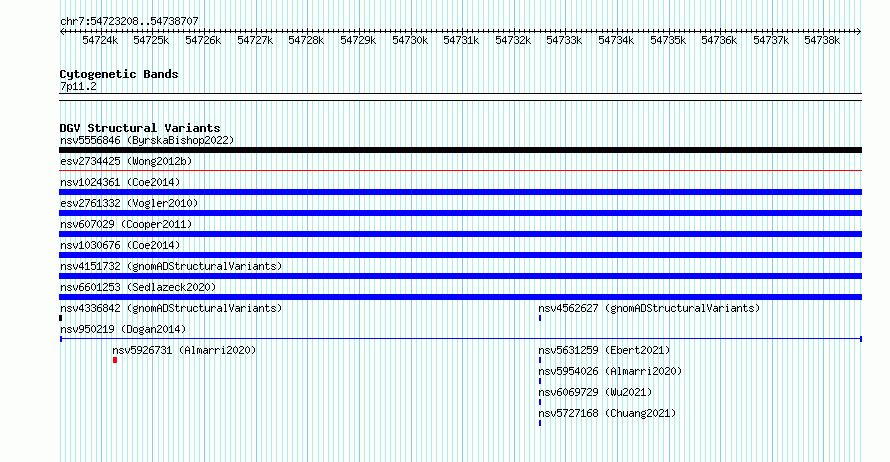
Task: Click the blue bar under esv2761332
Action: (x=460, y=213)
